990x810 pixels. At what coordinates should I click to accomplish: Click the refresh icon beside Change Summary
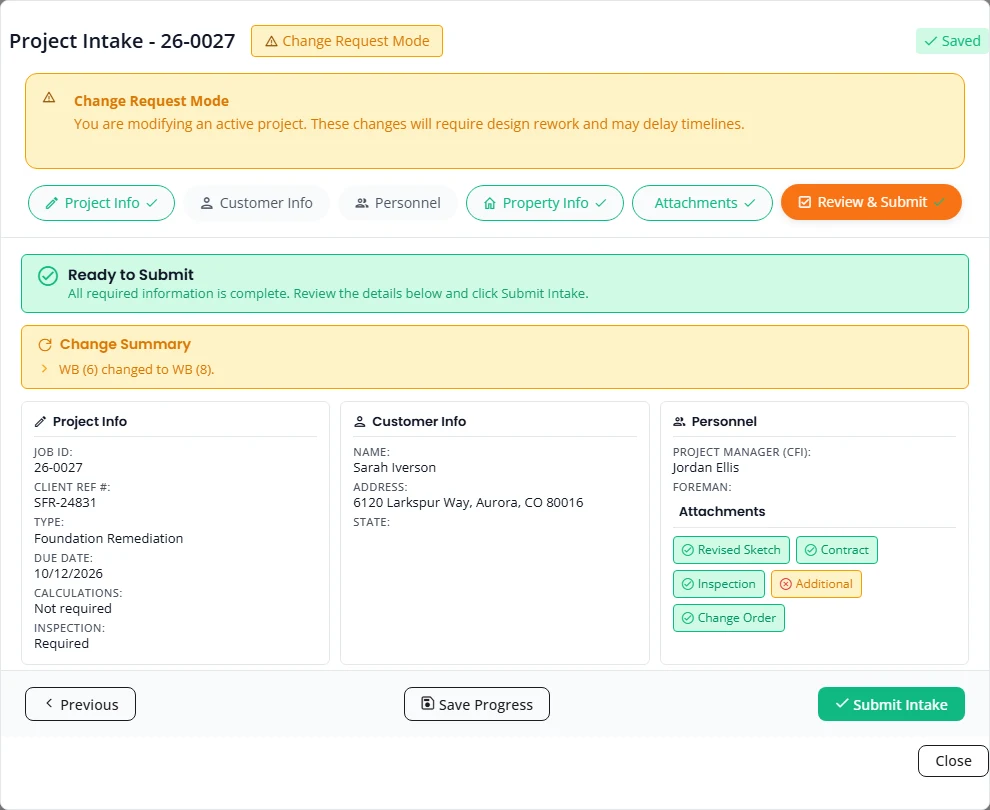click(45, 345)
